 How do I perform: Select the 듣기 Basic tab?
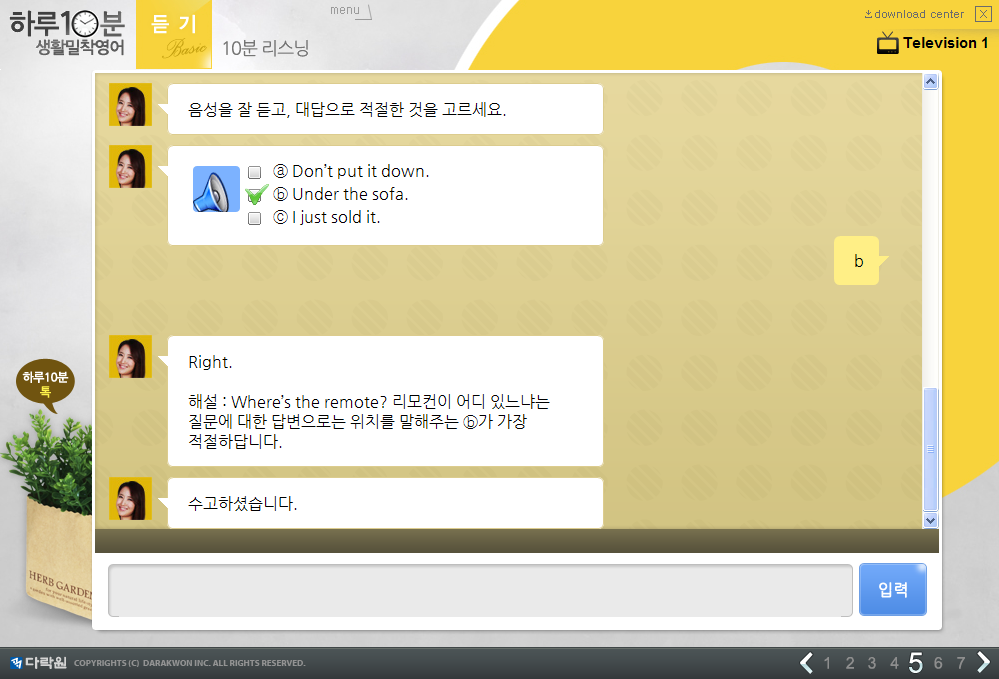point(181,35)
